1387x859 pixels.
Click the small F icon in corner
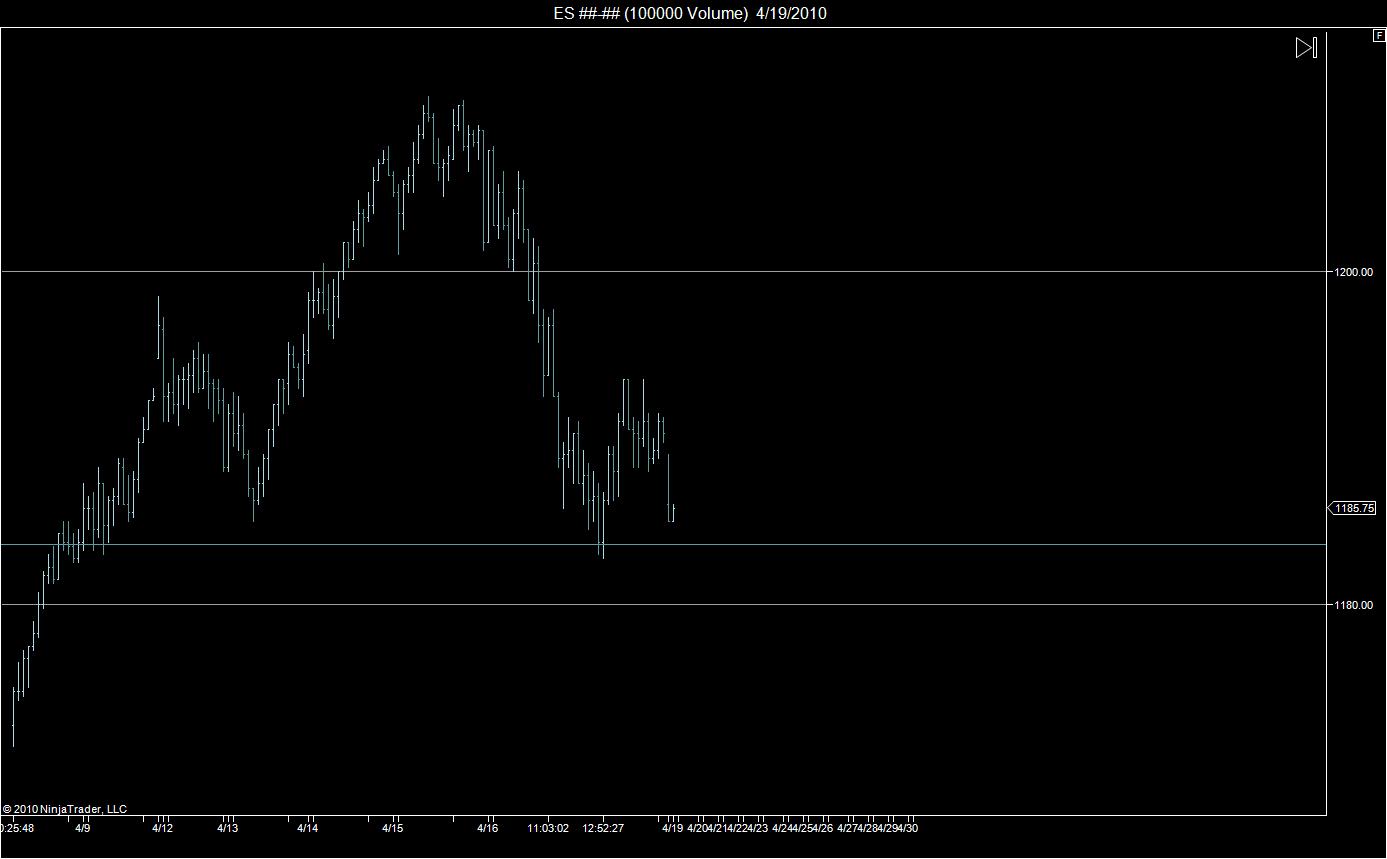(x=1380, y=35)
